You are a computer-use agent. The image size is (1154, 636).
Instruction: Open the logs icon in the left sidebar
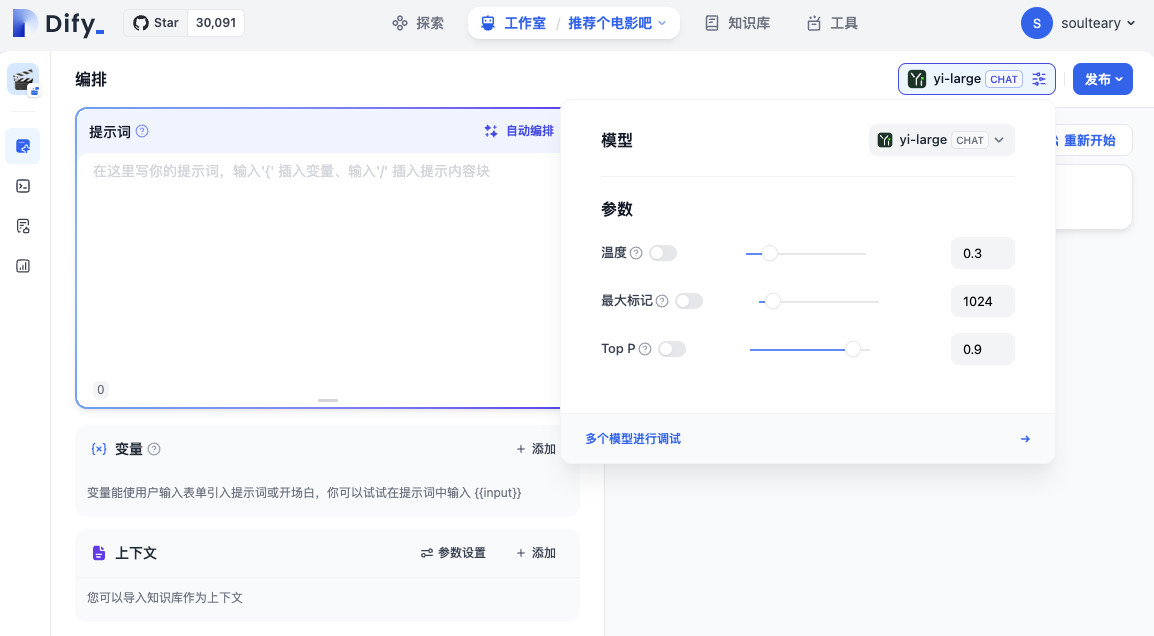click(22, 226)
